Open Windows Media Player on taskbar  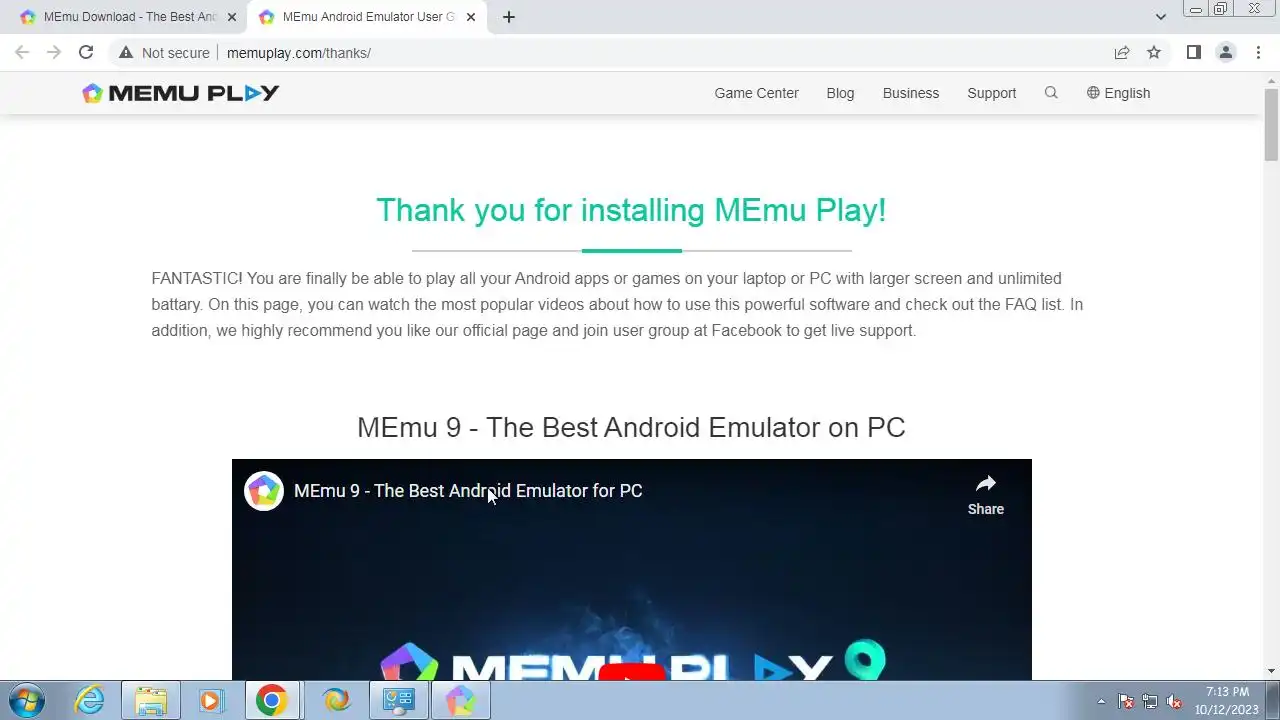[x=211, y=701]
